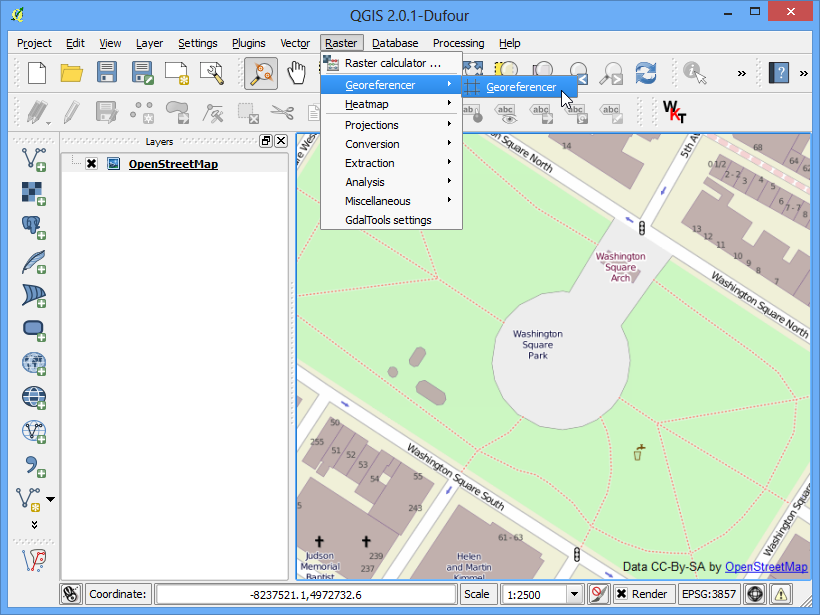Open the Settings menu
Screen dimensions: 820x615
tap(198, 43)
